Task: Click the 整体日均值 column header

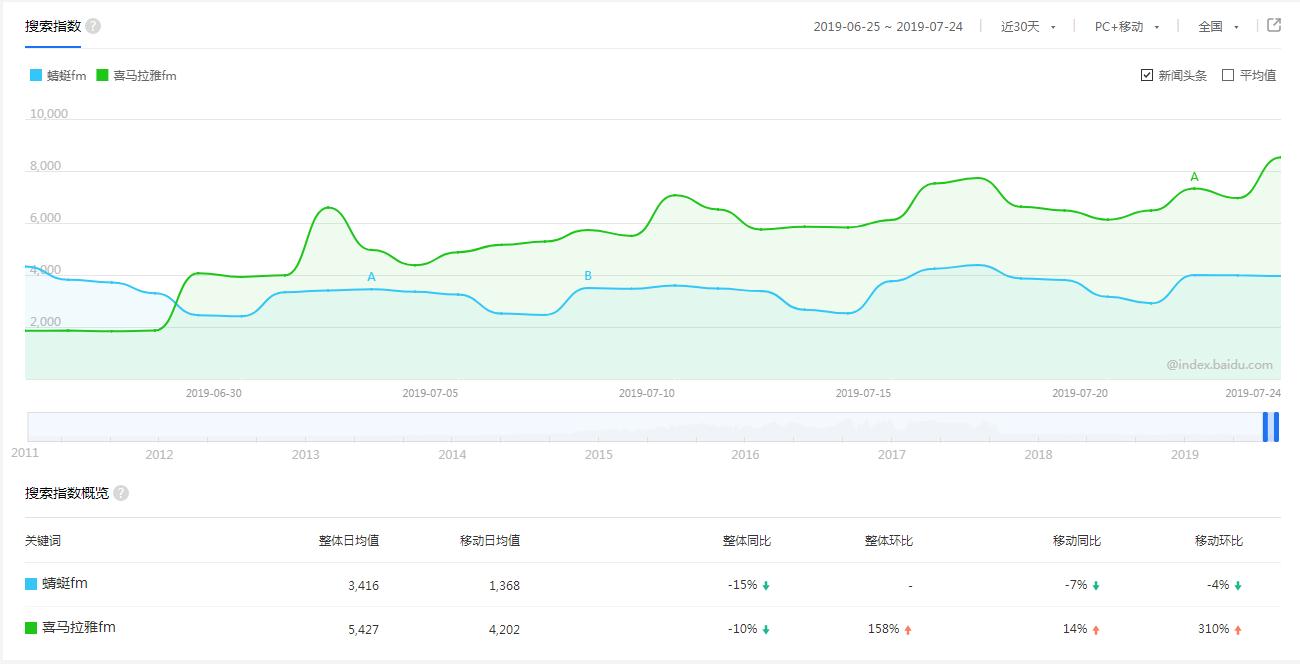Action: click(348, 541)
